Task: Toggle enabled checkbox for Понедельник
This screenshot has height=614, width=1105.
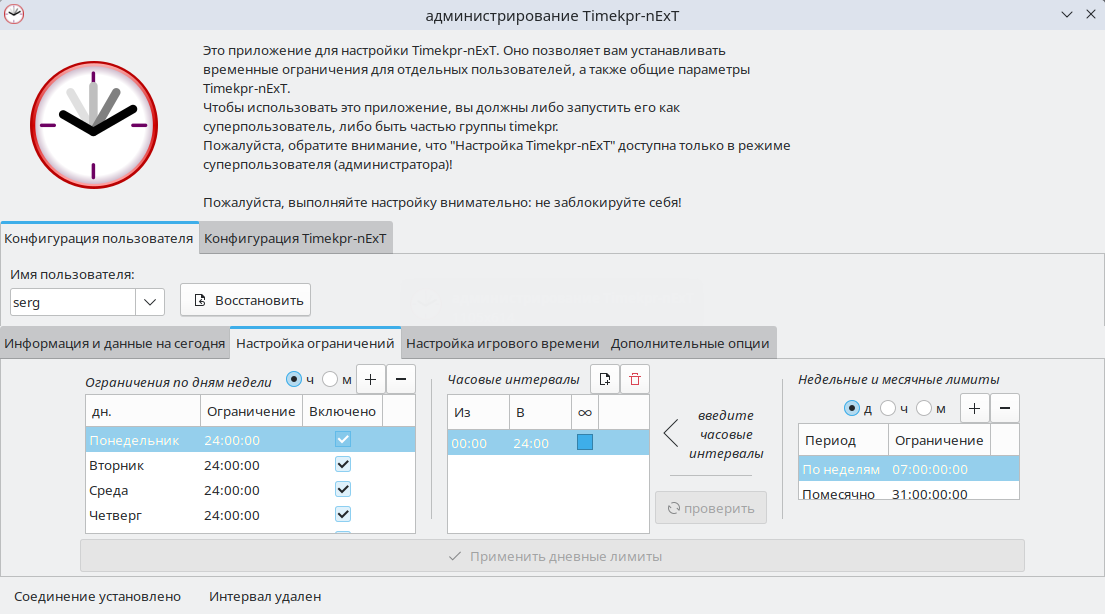Action: tap(342, 439)
